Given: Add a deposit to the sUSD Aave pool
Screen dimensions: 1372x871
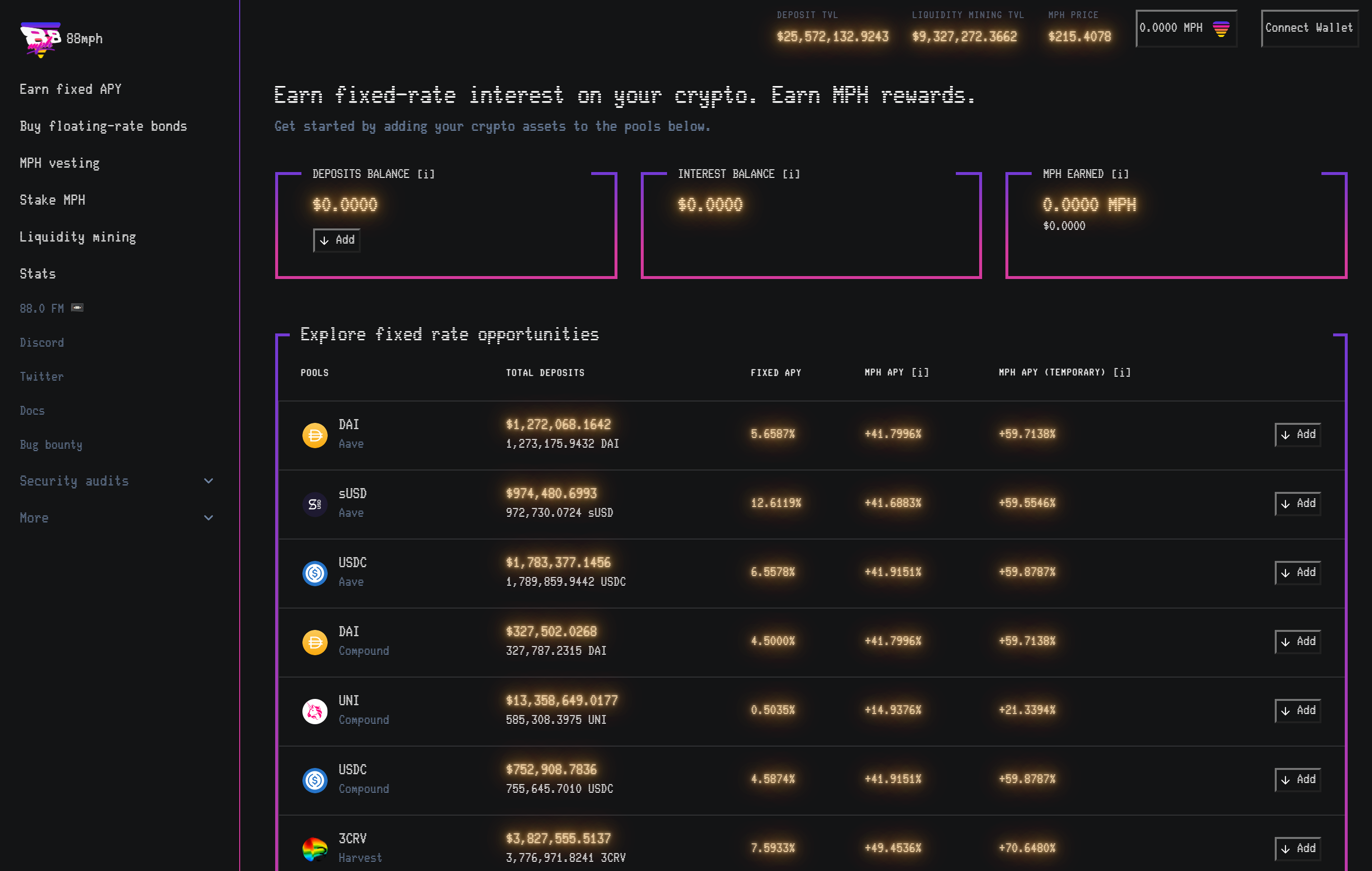Looking at the screenshot, I should [1297, 504].
